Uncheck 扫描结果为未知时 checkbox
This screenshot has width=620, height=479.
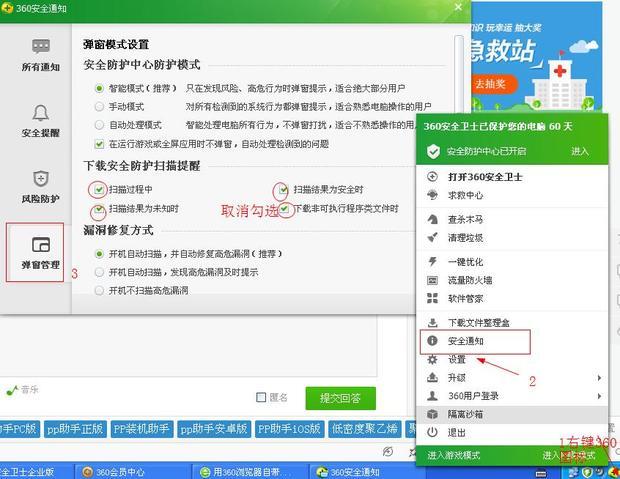click(99, 208)
